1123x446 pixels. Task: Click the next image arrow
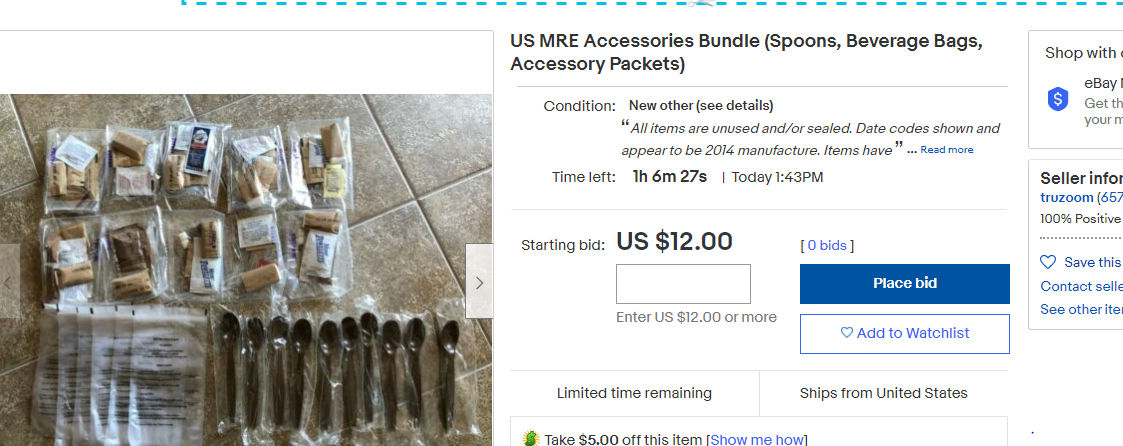pyautogui.click(x=479, y=282)
